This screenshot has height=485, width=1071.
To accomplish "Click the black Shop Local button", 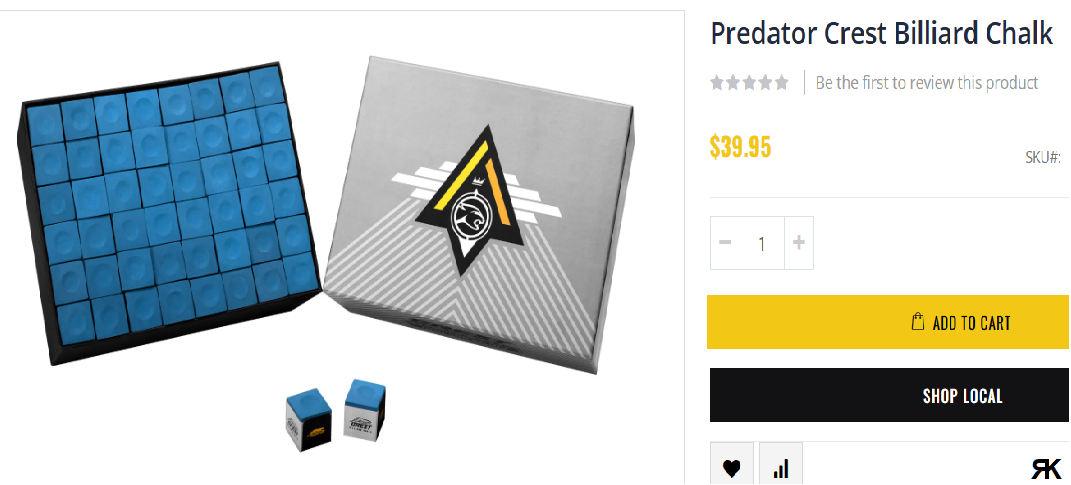I will (889, 396).
